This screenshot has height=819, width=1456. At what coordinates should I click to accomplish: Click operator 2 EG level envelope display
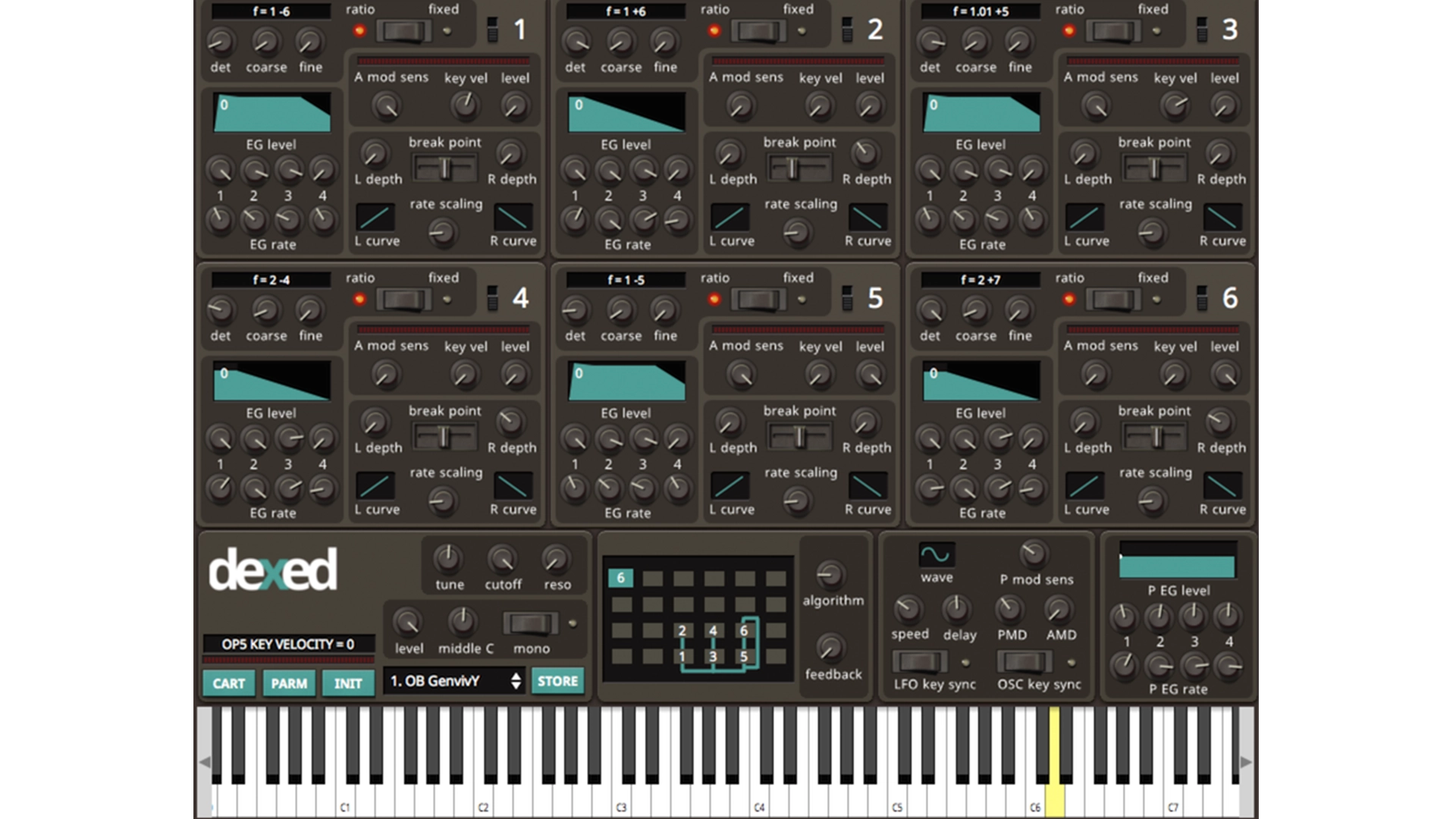coord(626,112)
